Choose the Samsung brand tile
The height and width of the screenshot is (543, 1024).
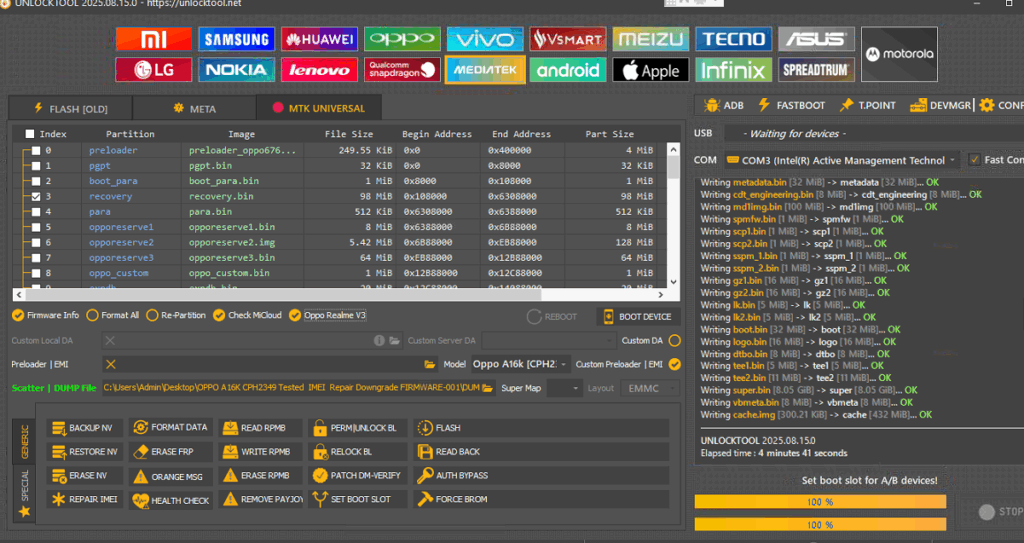tap(236, 39)
